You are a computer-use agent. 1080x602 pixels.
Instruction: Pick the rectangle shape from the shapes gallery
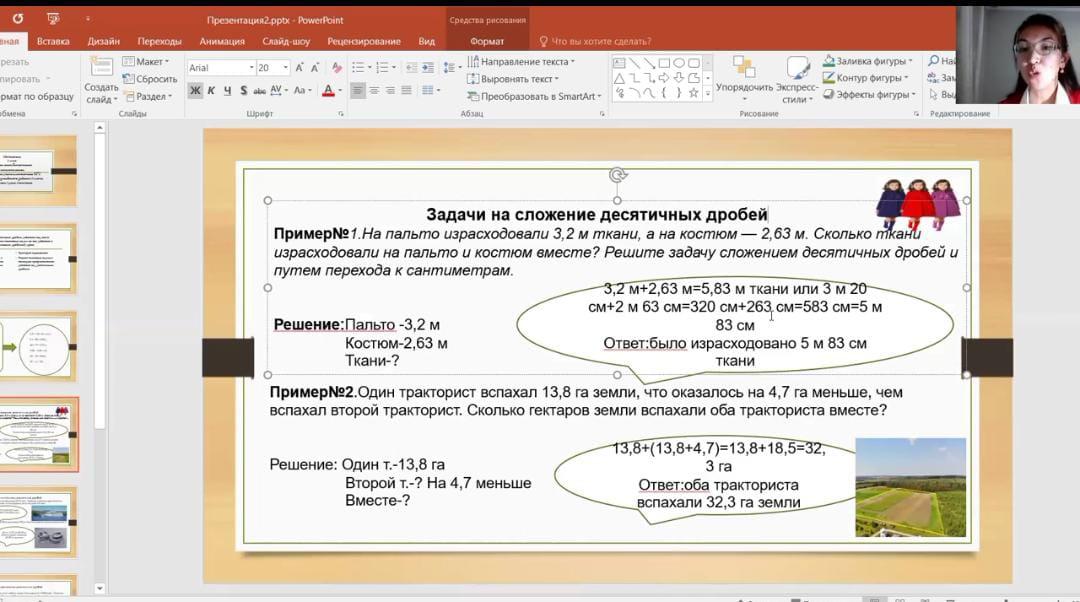(664, 63)
